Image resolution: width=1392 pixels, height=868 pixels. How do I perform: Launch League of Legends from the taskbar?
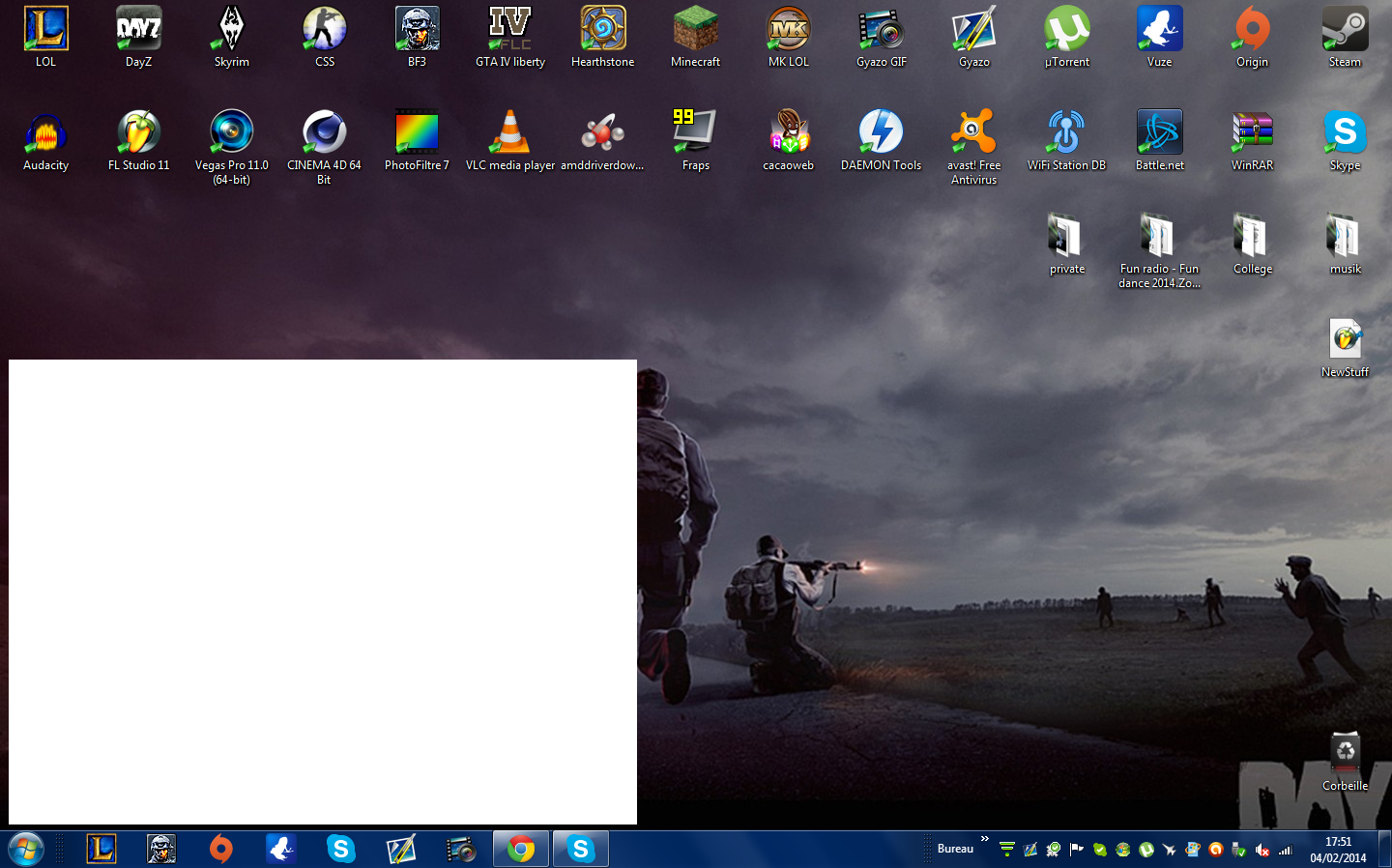(101, 850)
